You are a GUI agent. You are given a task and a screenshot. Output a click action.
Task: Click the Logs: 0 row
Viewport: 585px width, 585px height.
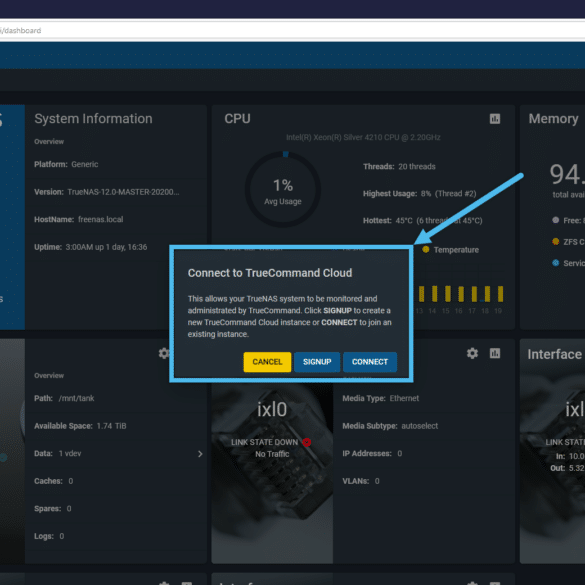click(x=116, y=536)
